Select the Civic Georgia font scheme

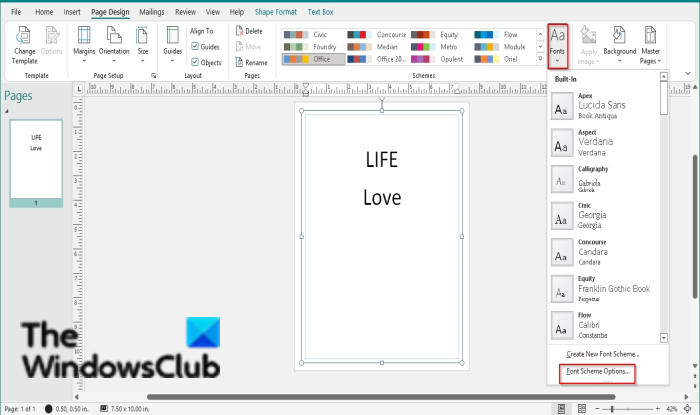pyautogui.click(x=605, y=216)
